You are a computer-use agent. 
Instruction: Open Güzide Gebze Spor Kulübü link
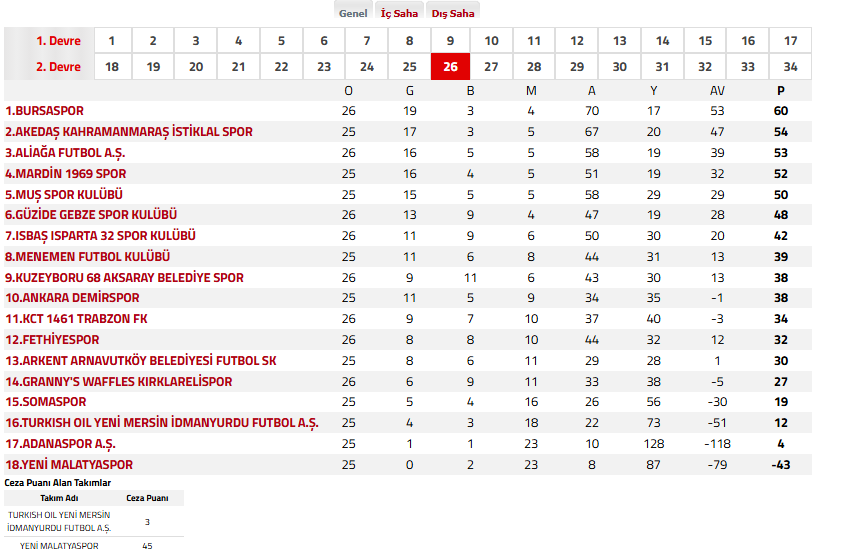click(91, 215)
